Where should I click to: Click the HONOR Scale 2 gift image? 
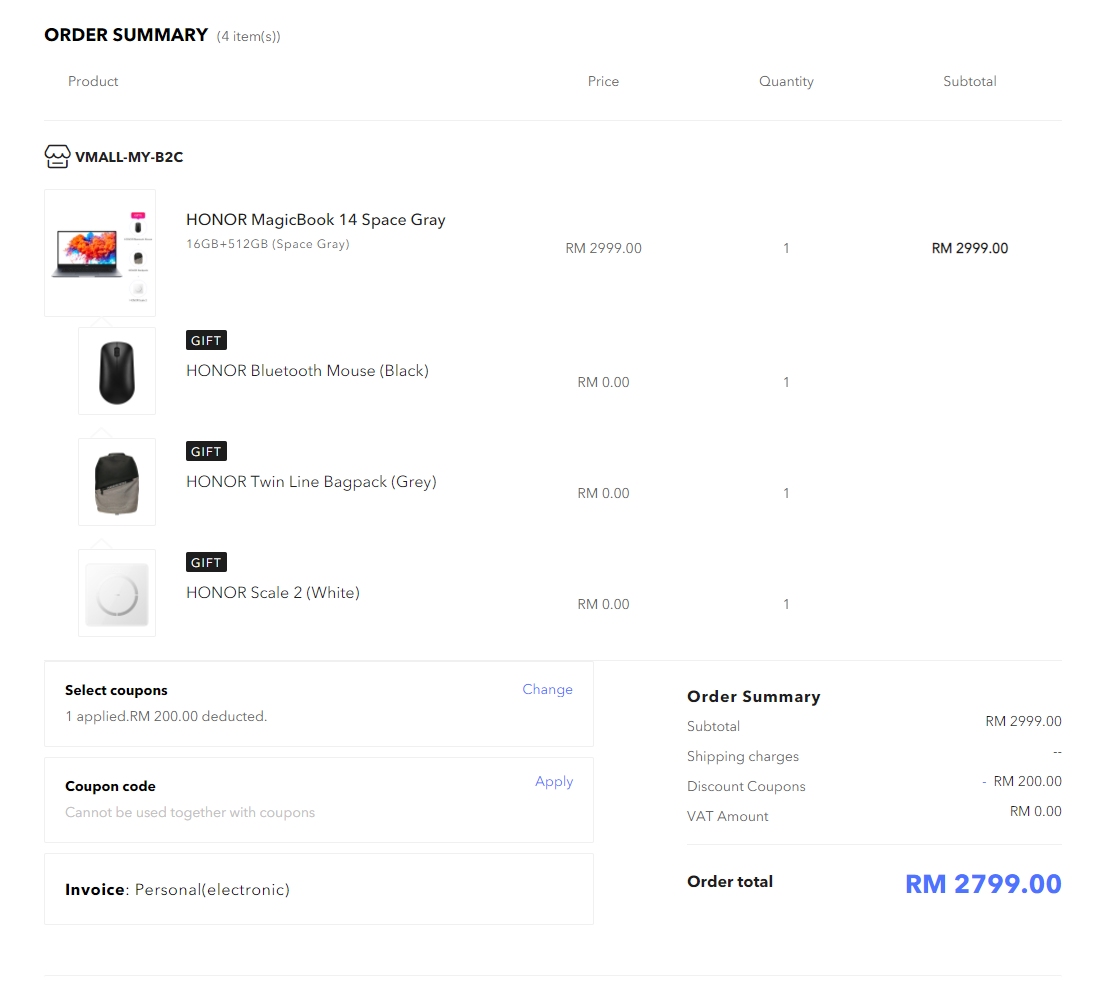point(117,593)
